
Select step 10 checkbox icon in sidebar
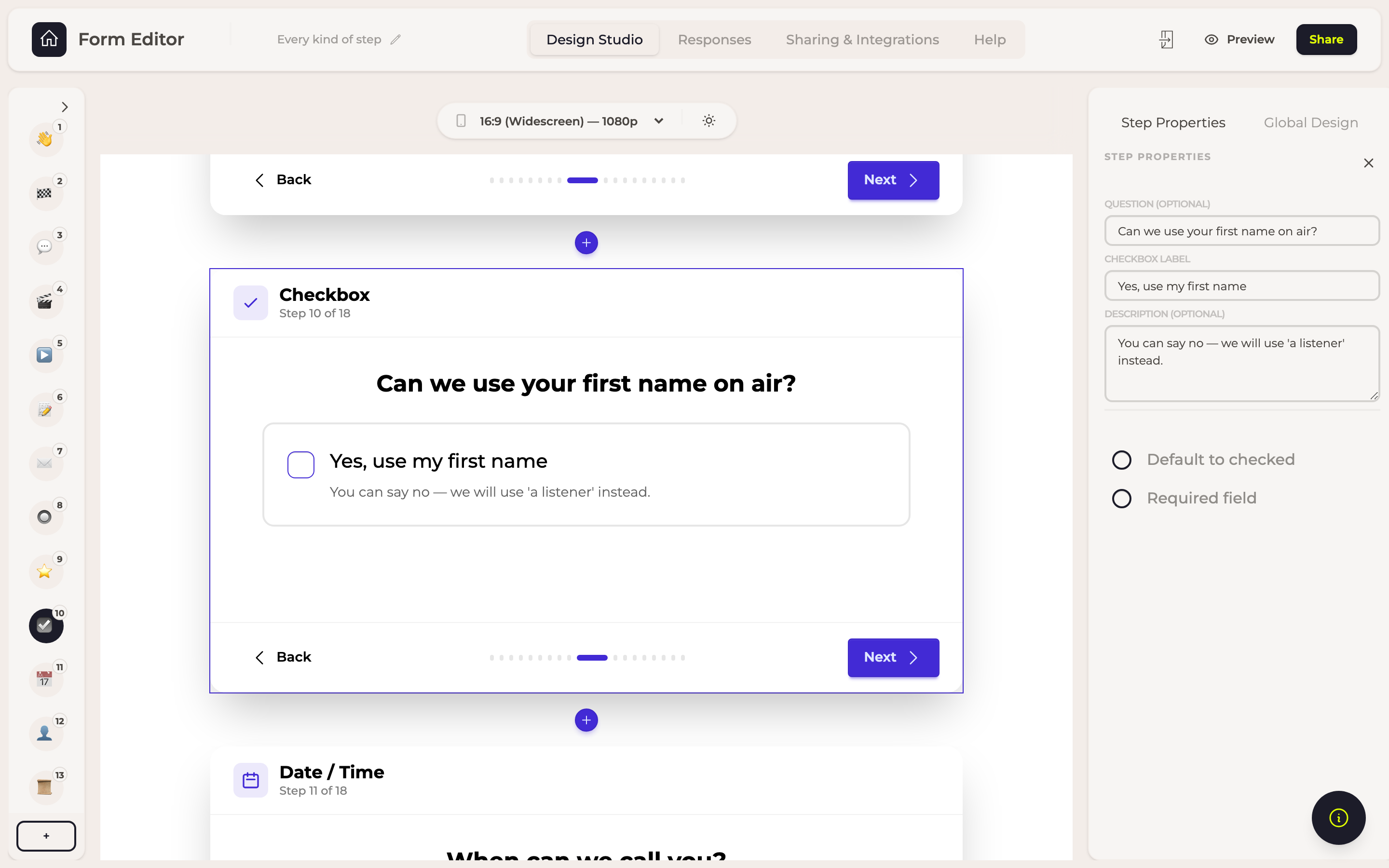(45, 625)
